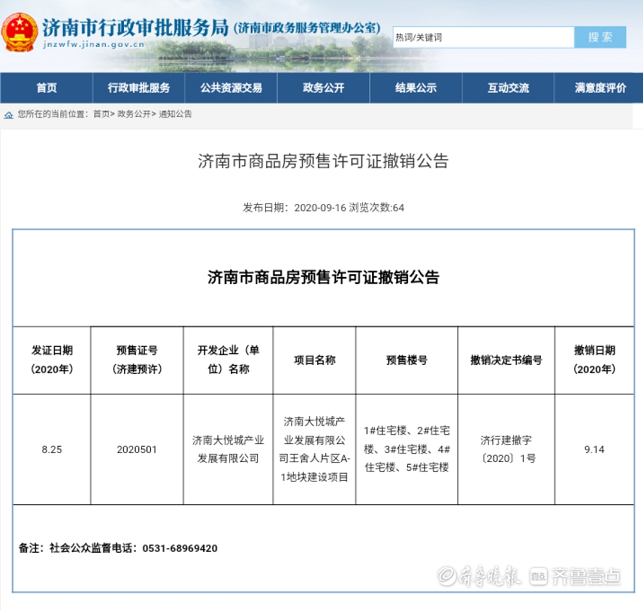This screenshot has height=610, width=643.
Task: Click the 齐鲁晚报 watermark logo
Action: [x=491, y=577]
